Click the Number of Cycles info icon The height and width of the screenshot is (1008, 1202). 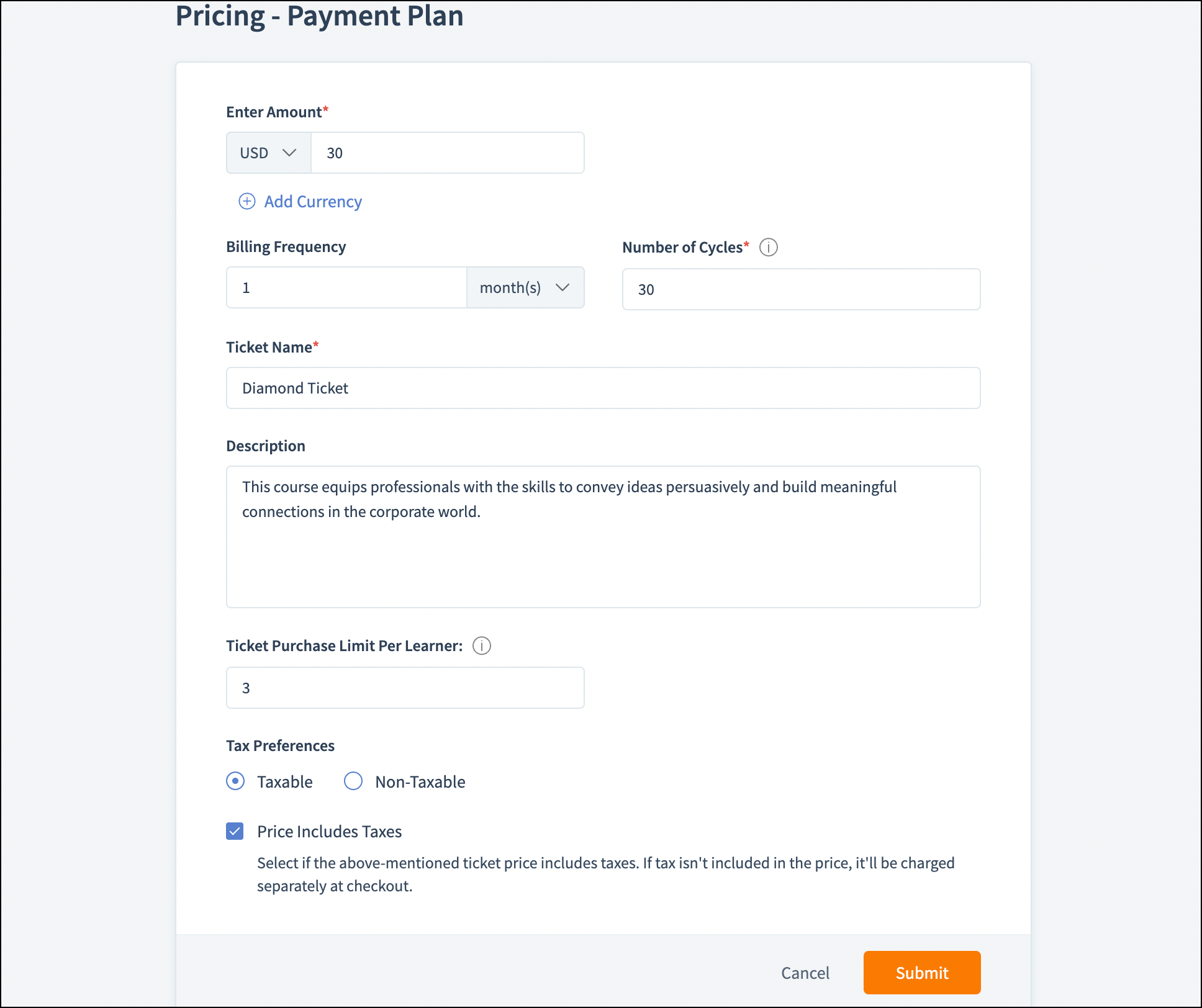click(x=769, y=247)
